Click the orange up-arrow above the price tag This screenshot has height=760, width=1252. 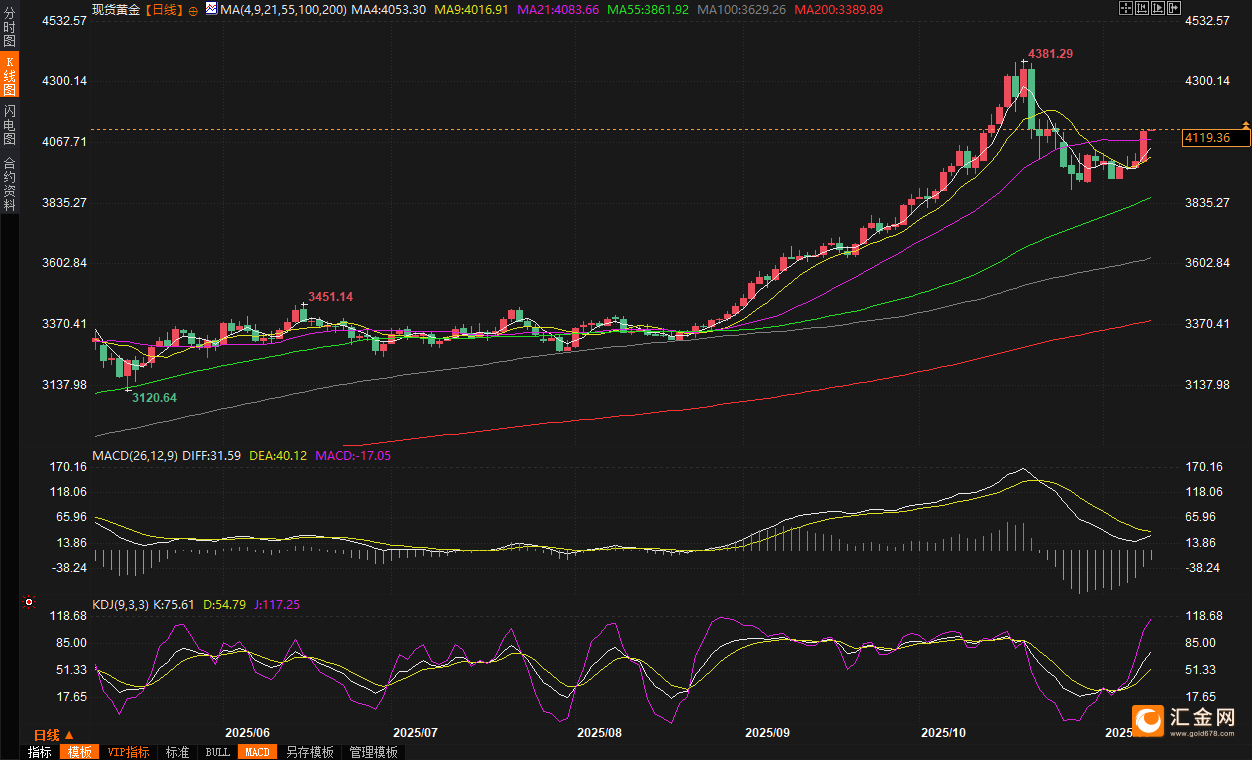coord(1245,124)
